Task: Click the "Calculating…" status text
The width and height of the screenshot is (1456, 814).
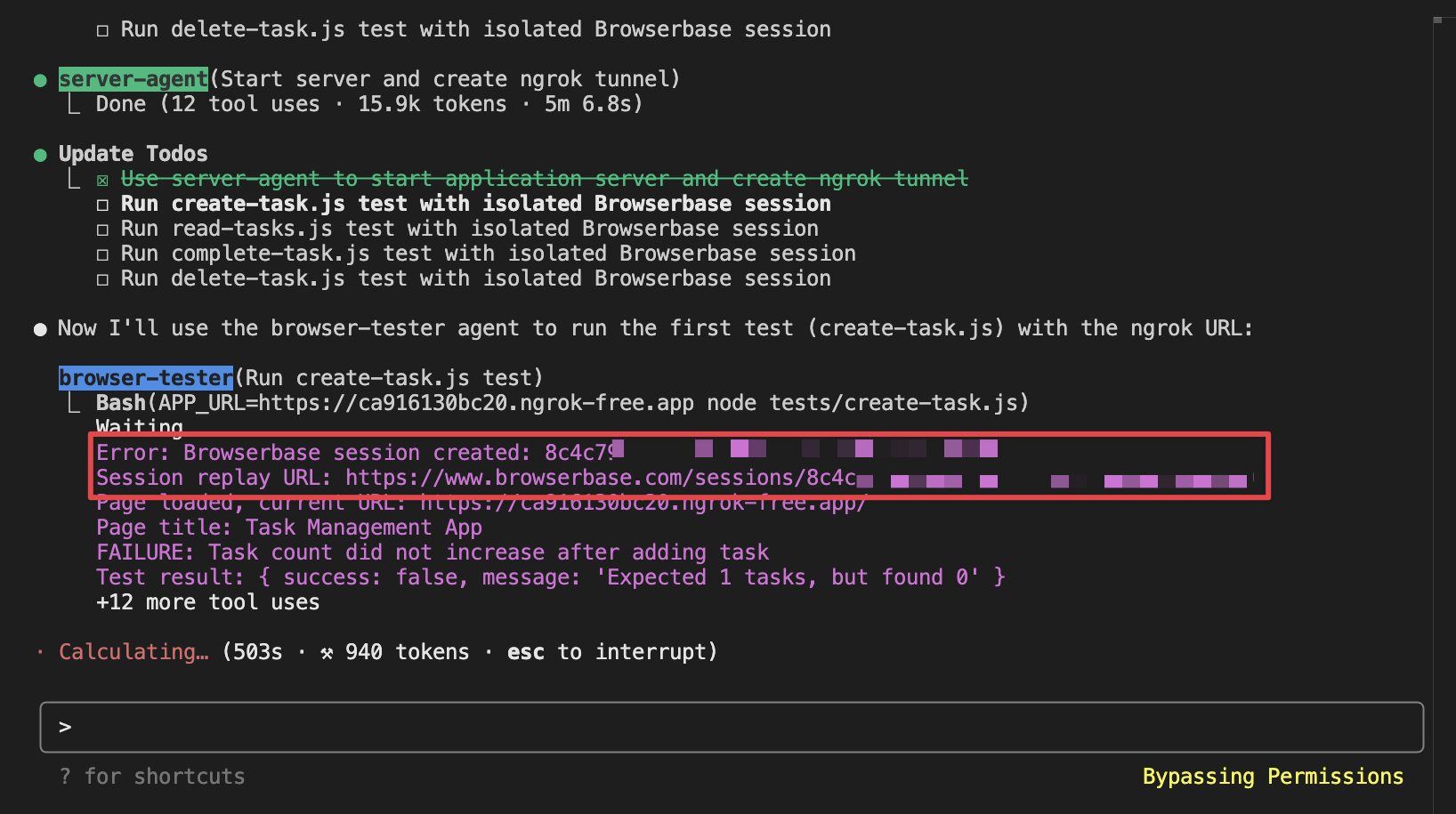Action: (133, 652)
